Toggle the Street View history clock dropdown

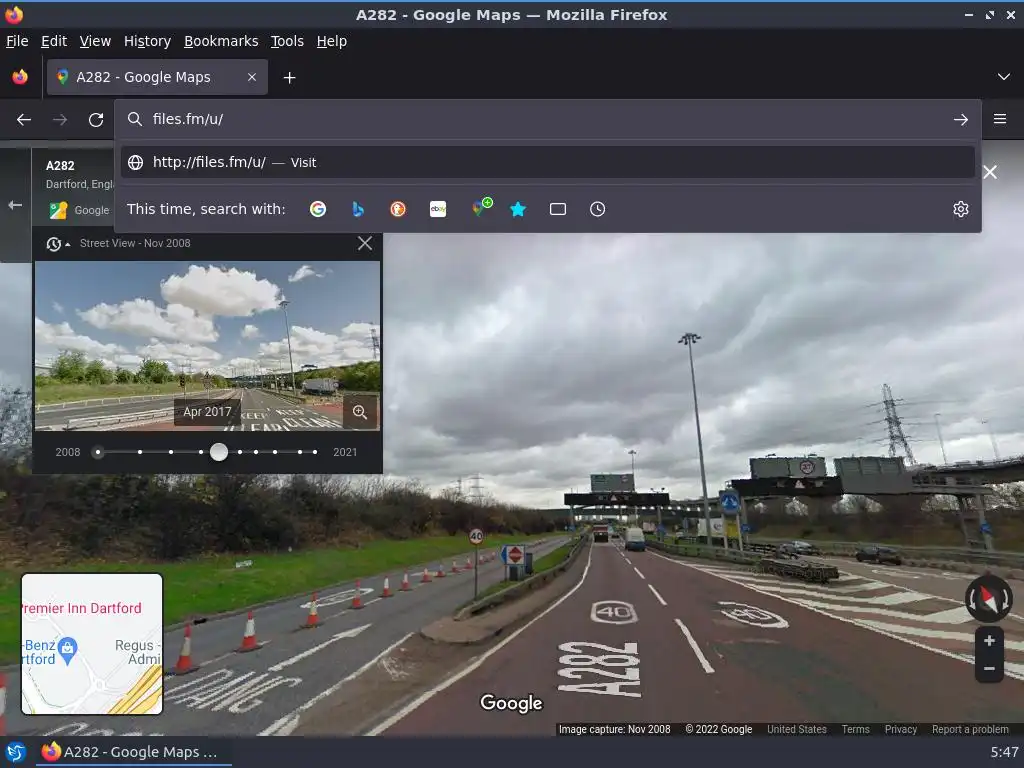point(57,244)
